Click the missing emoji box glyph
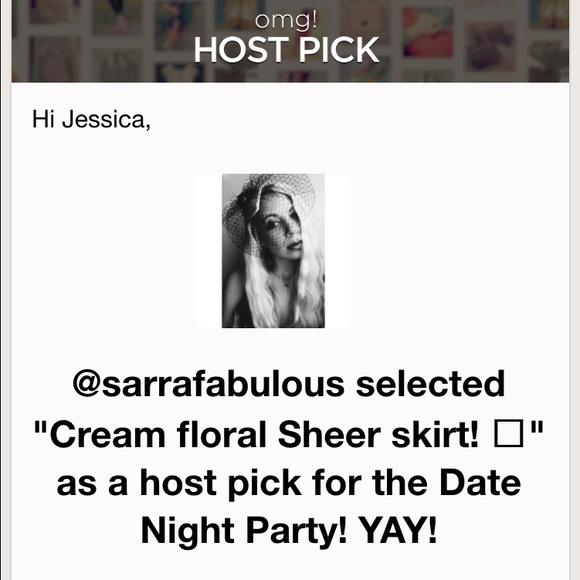 click(509, 434)
